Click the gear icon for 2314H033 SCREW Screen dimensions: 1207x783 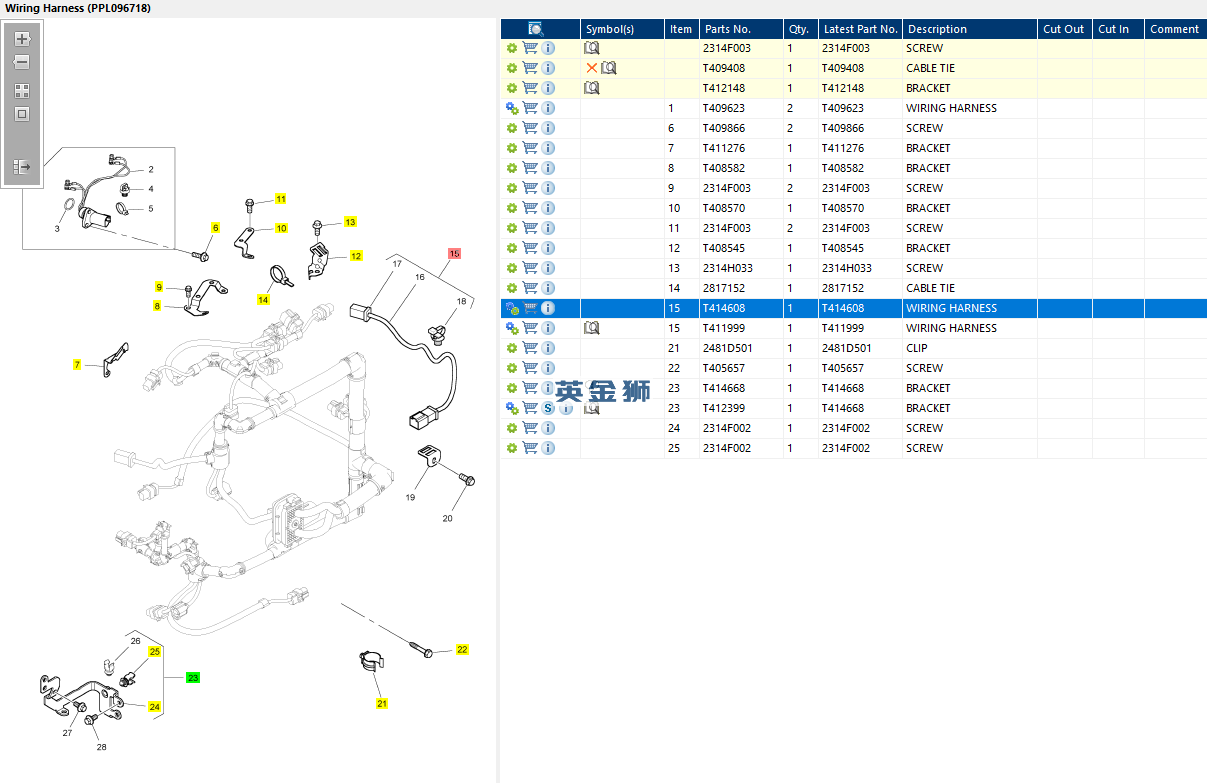click(x=512, y=268)
